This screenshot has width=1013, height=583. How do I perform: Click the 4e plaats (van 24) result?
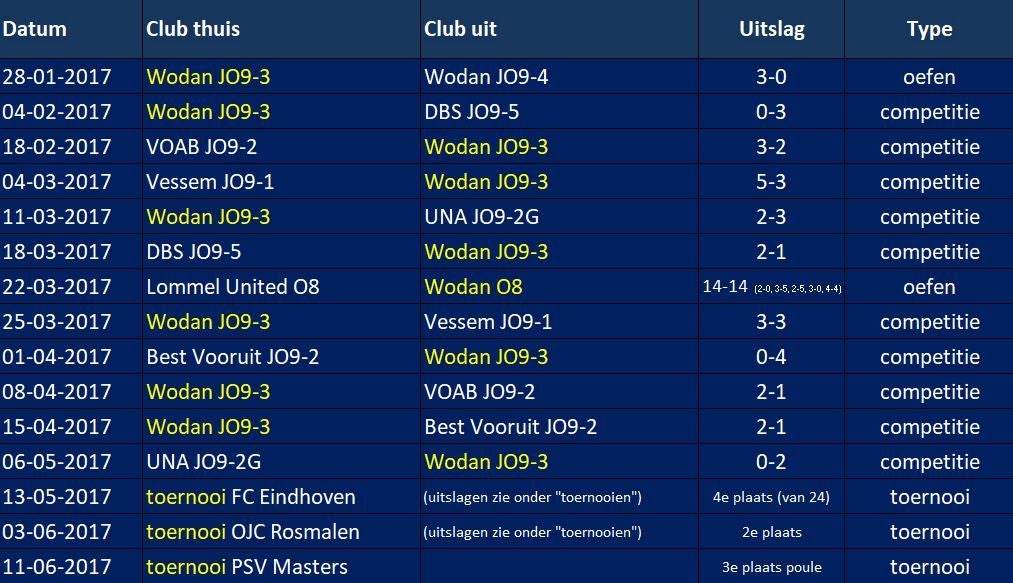pyautogui.click(x=771, y=497)
